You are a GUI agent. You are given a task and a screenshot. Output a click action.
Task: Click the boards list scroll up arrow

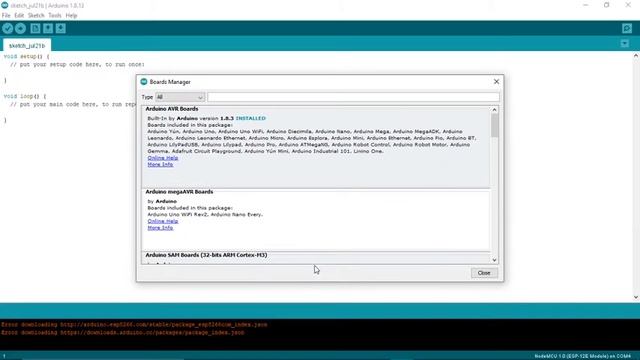click(x=494, y=110)
